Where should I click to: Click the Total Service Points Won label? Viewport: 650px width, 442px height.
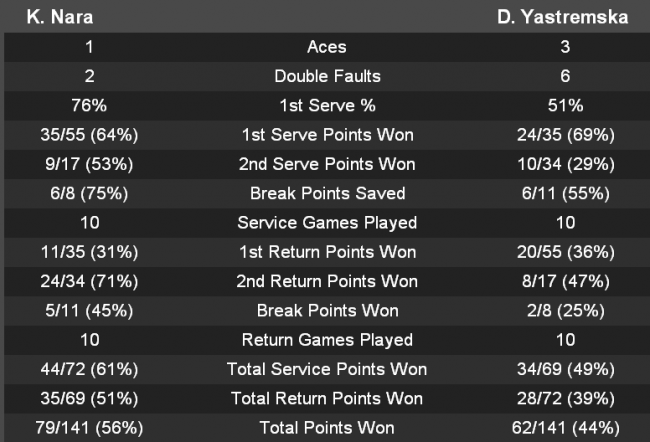(327, 370)
